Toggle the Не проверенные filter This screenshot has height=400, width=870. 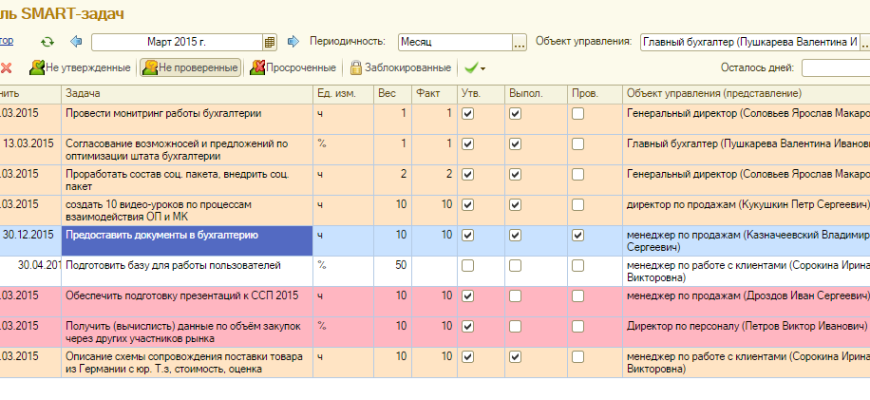tap(190, 68)
